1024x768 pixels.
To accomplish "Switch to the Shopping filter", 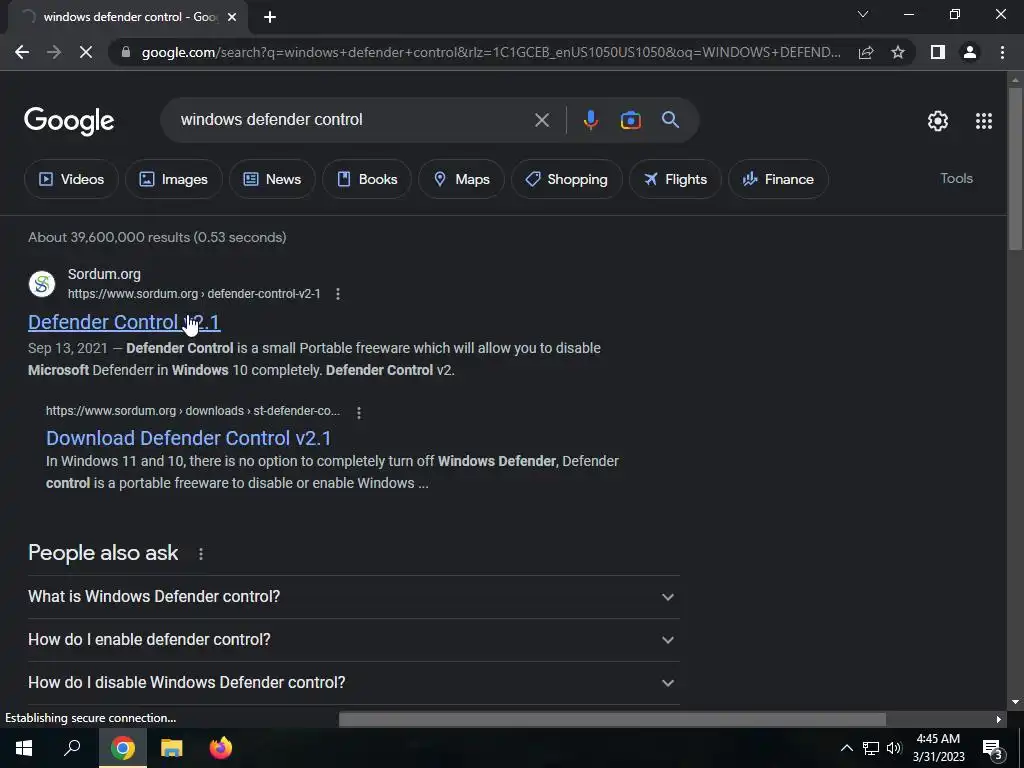I will [x=566, y=179].
